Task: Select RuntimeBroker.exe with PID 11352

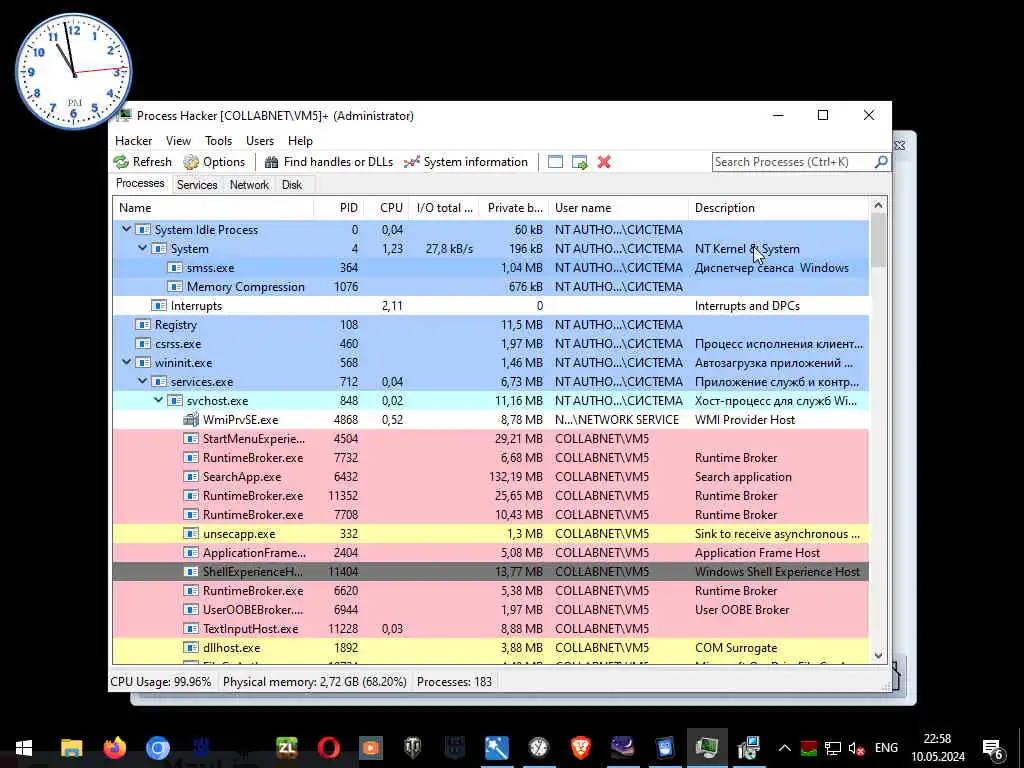Action: pos(490,496)
